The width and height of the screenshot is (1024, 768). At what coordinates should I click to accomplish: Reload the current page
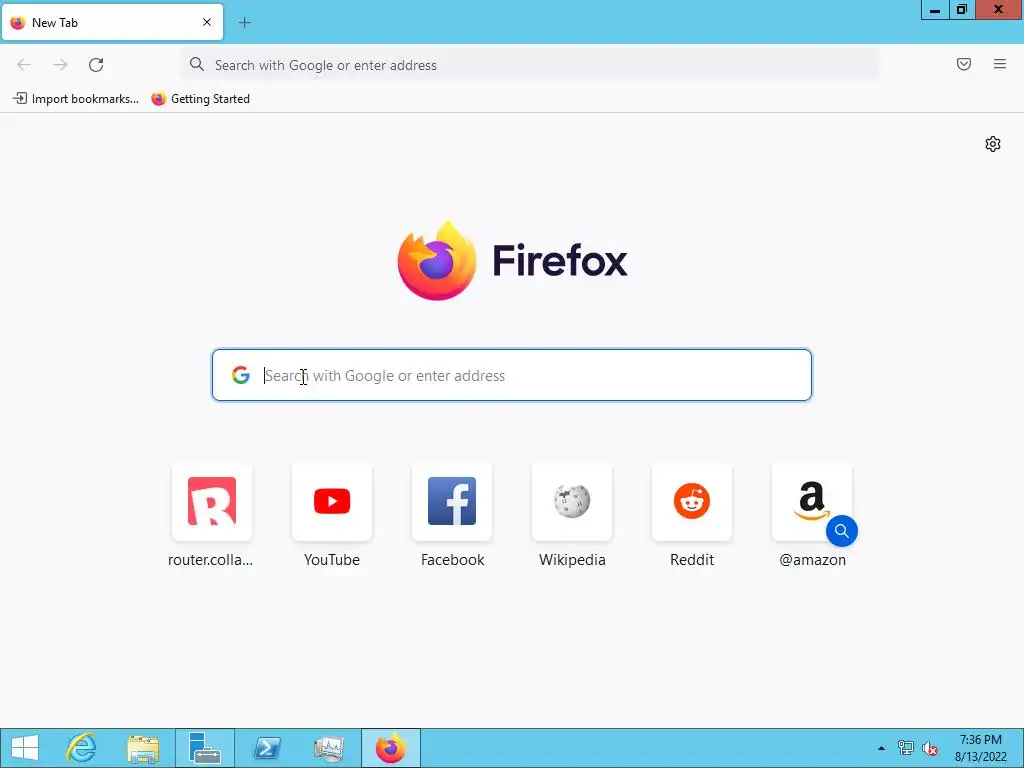click(96, 65)
